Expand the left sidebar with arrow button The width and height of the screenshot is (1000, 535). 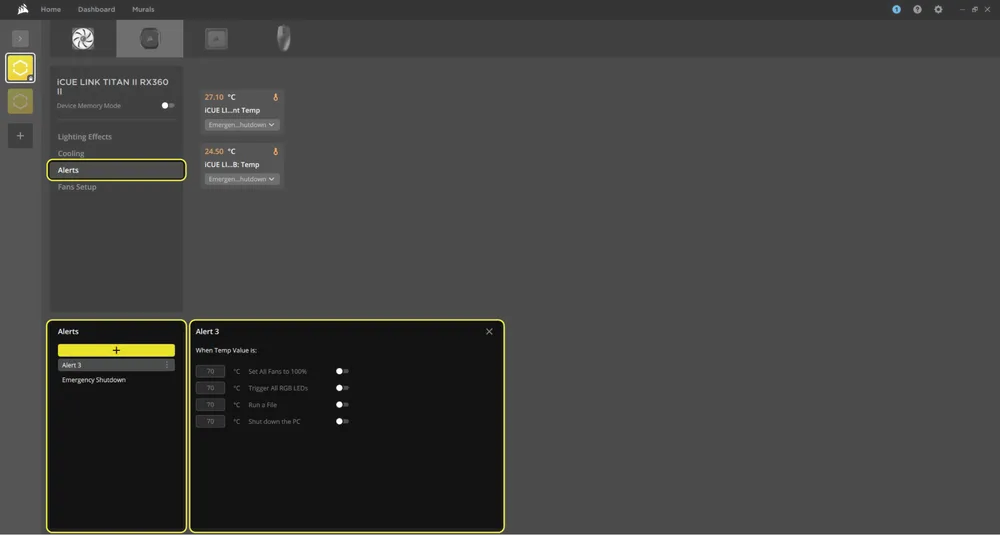pos(20,38)
